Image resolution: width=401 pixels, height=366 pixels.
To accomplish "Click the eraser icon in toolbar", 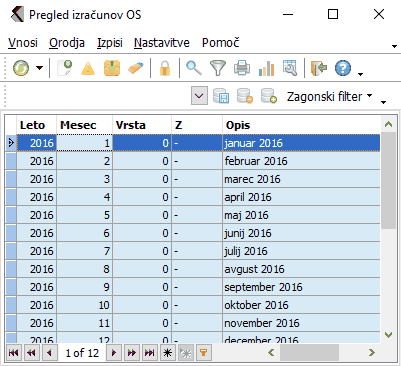I will click(136, 68).
